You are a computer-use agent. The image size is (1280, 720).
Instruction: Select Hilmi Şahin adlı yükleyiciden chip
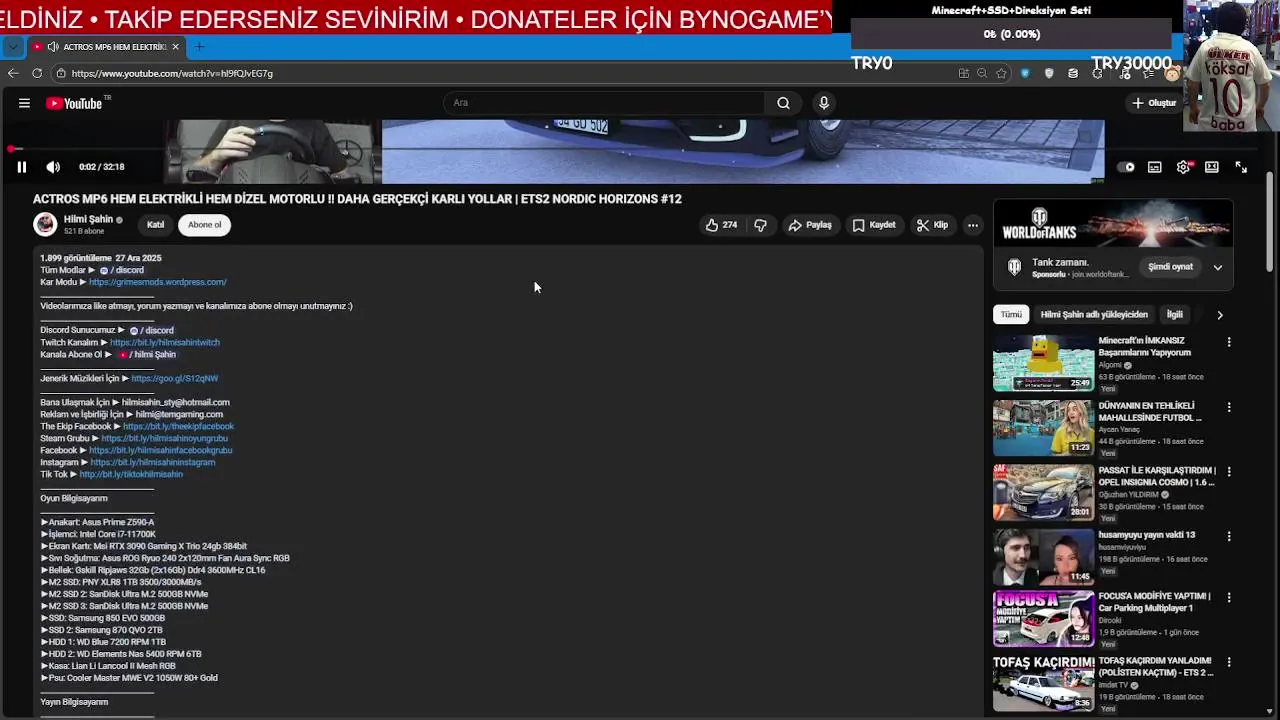(x=1094, y=315)
